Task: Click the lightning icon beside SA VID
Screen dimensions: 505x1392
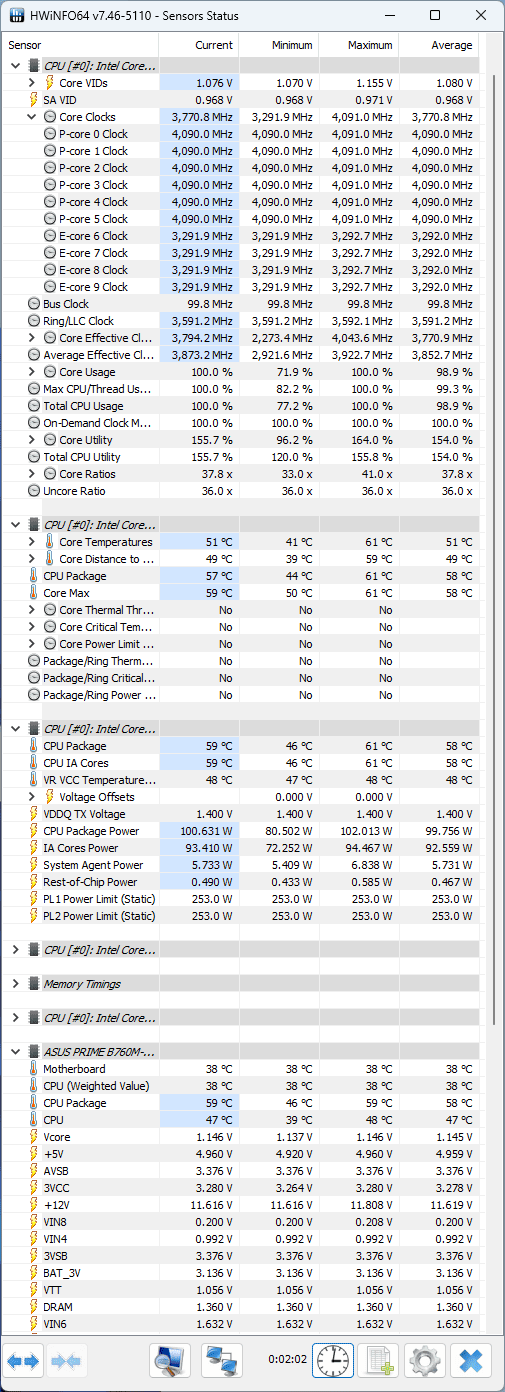Action: tap(34, 100)
